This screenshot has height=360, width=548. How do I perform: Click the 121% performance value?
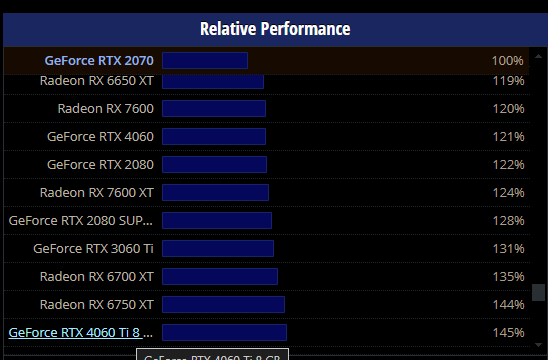tap(508, 137)
